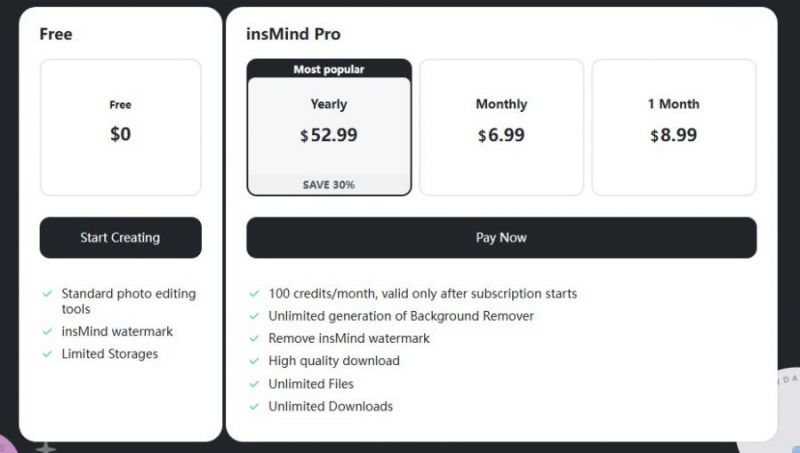
Task: Click the High quality download feature text
Action: coord(334,361)
